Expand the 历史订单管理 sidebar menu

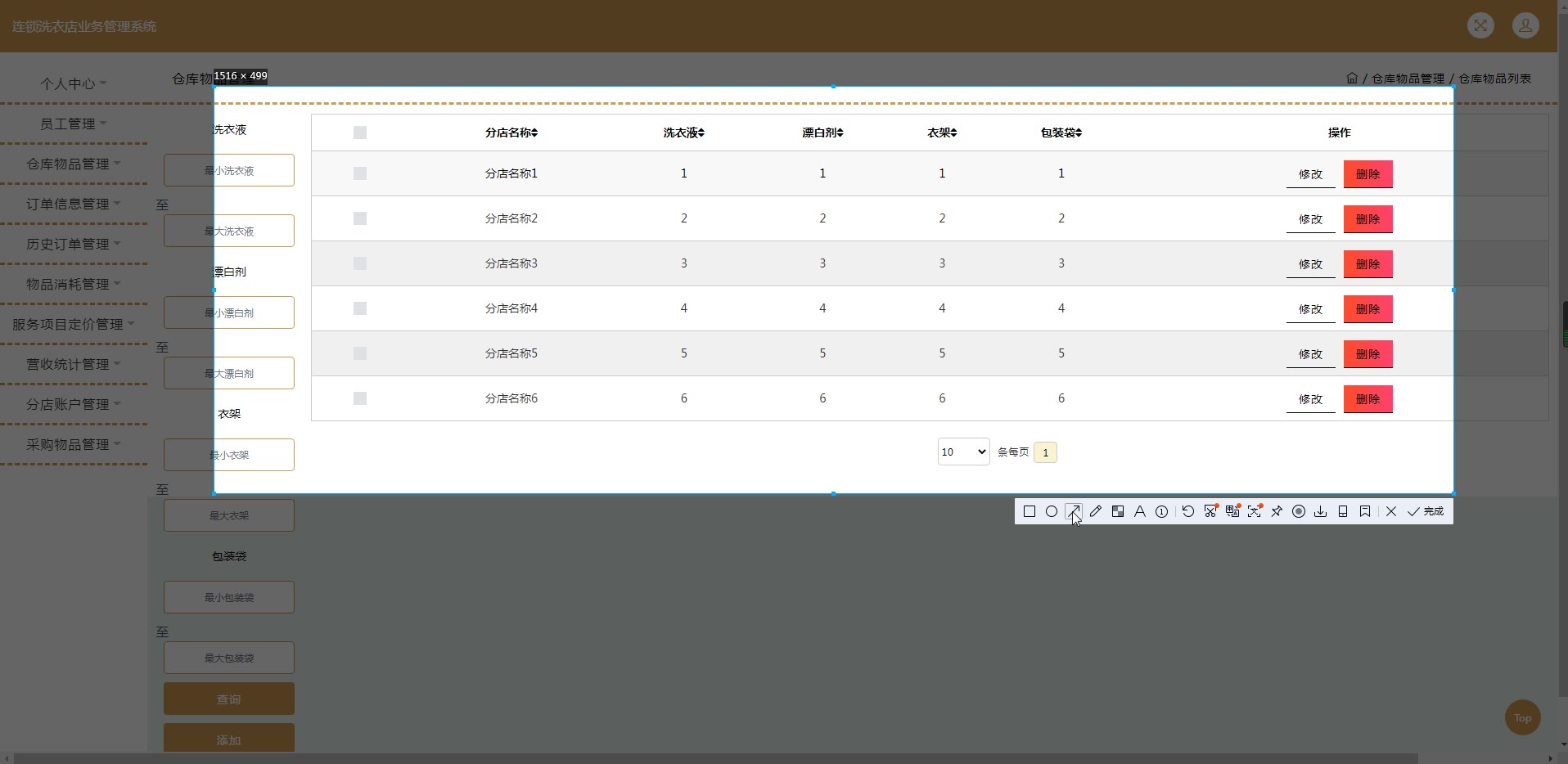click(74, 244)
